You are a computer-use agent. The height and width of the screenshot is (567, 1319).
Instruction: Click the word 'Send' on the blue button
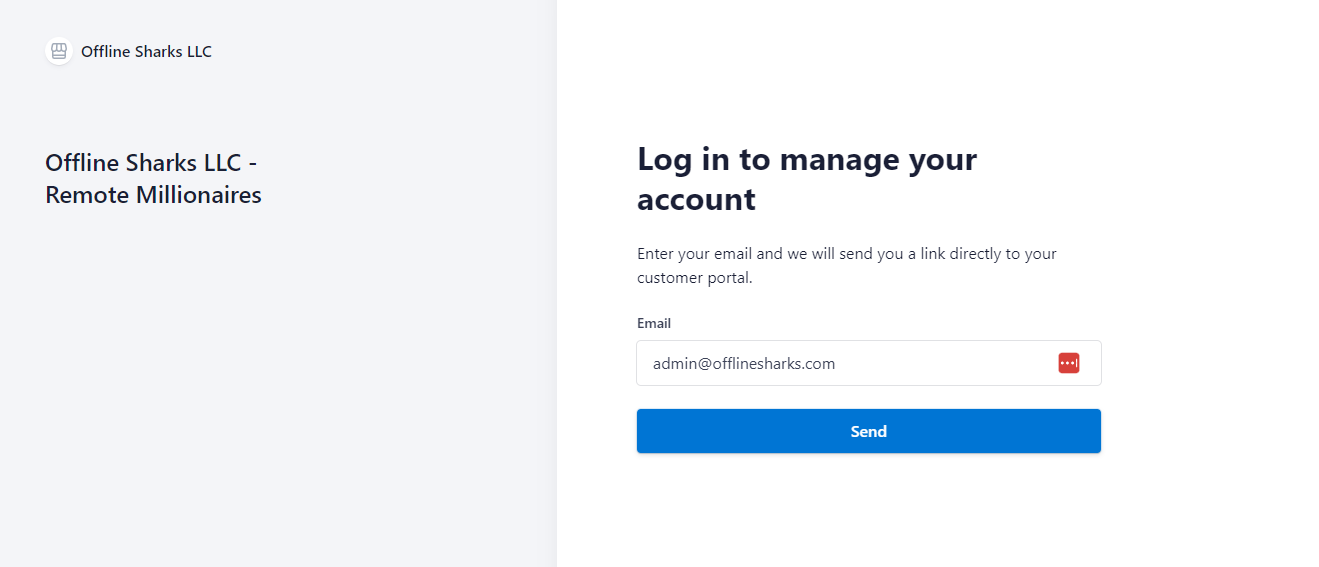point(868,431)
